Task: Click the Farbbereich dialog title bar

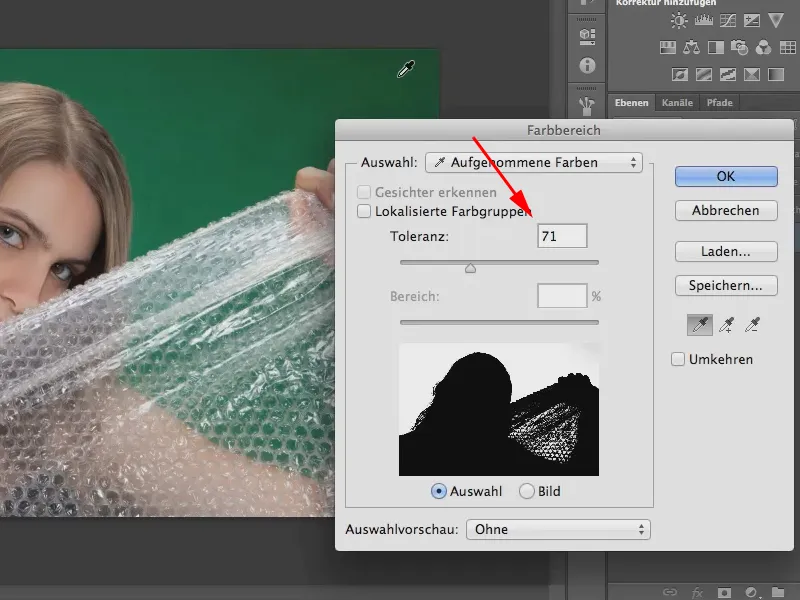Action: coord(564,130)
